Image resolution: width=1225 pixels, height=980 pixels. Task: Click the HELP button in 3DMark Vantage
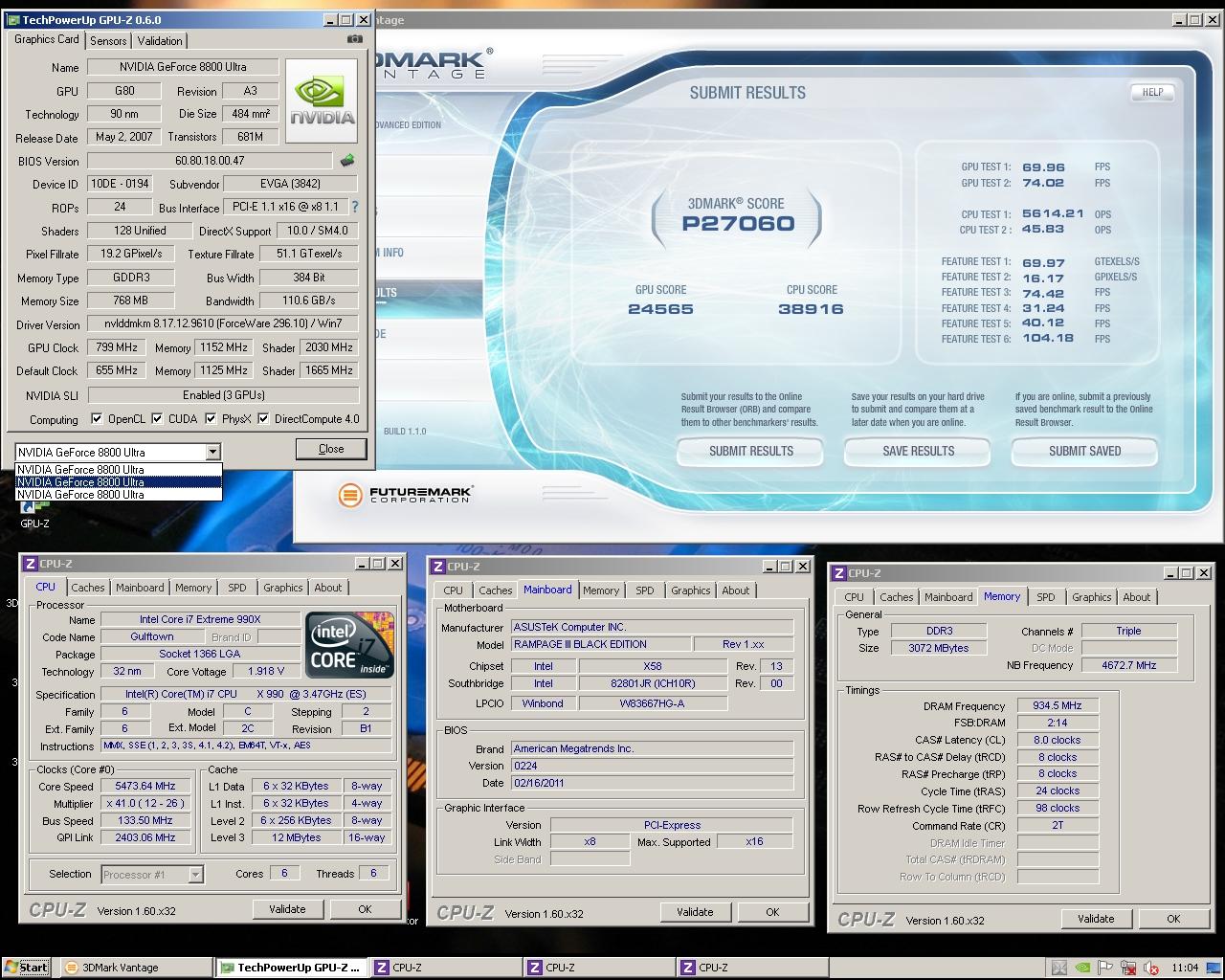(1153, 92)
